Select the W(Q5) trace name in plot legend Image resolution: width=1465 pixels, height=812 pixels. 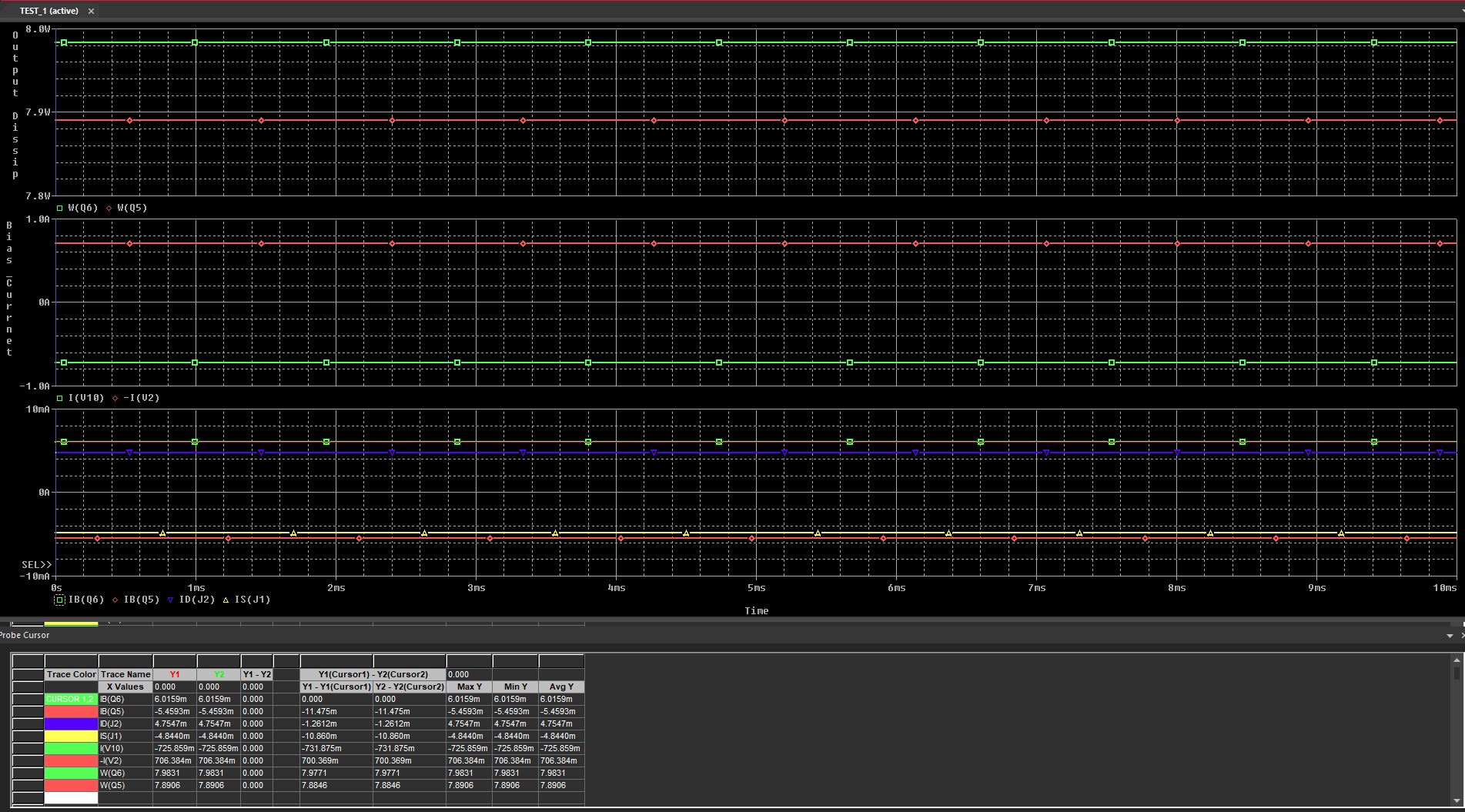click(132, 208)
